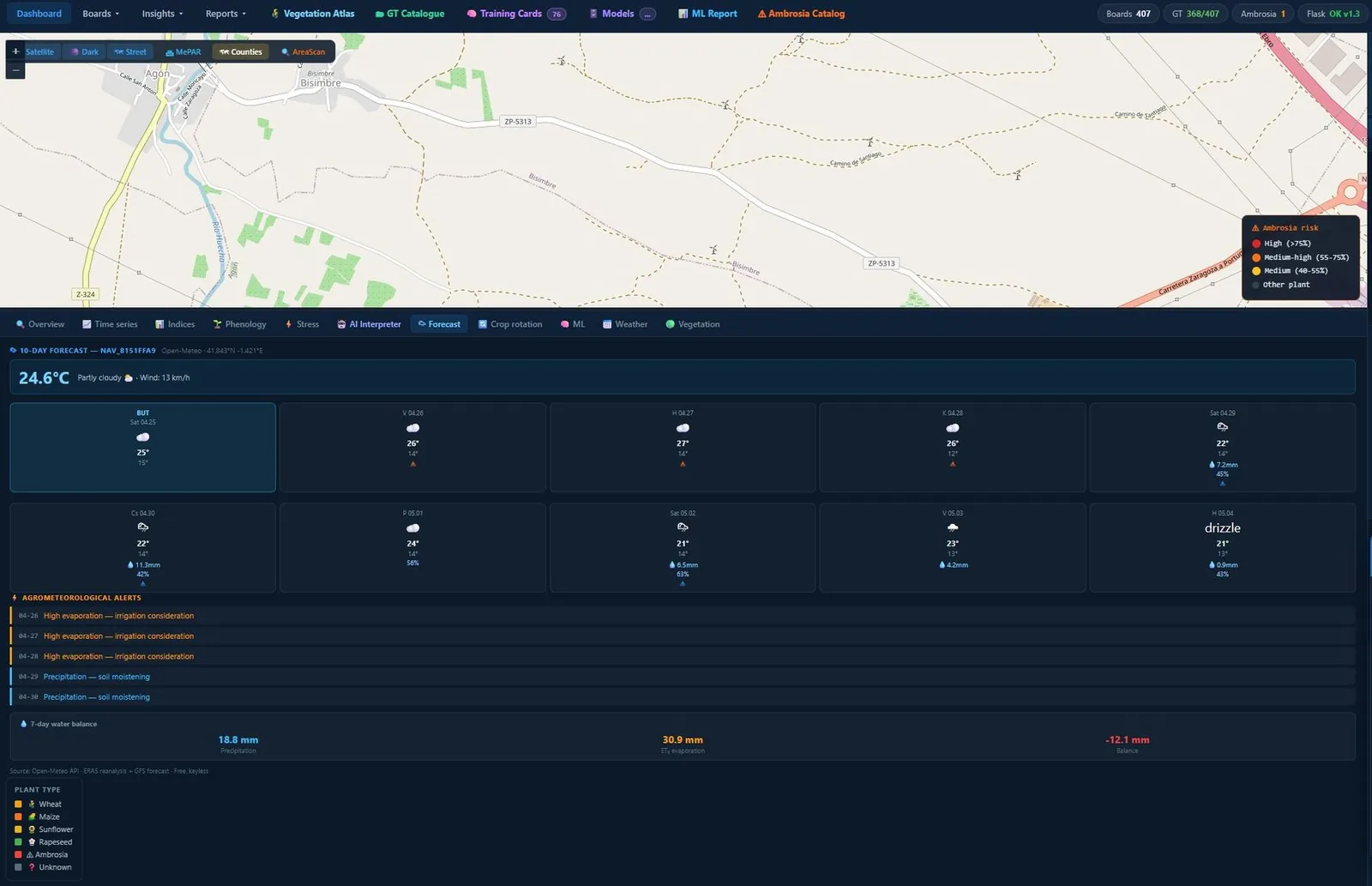The width and height of the screenshot is (1372, 886).
Task: Select the H 05.04 drizzle forecast card
Action: (x=1222, y=547)
